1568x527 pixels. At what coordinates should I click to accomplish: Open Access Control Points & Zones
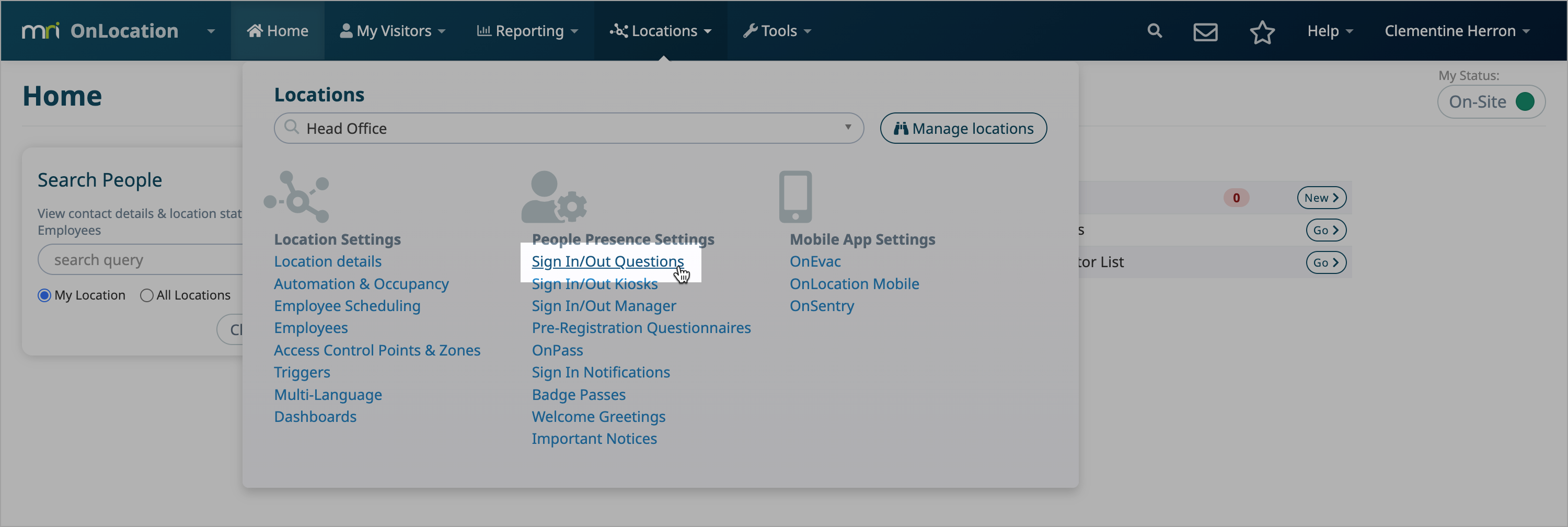click(x=377, y=350)
